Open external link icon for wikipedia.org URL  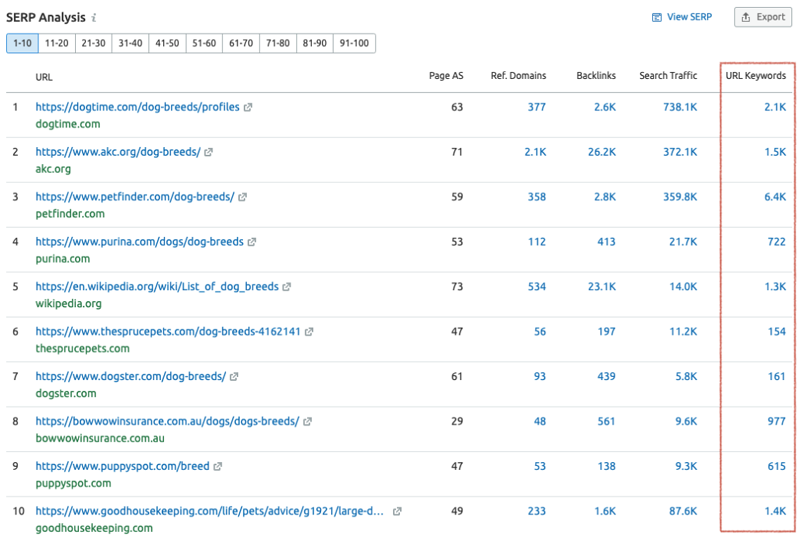click(x=287, y=287)
